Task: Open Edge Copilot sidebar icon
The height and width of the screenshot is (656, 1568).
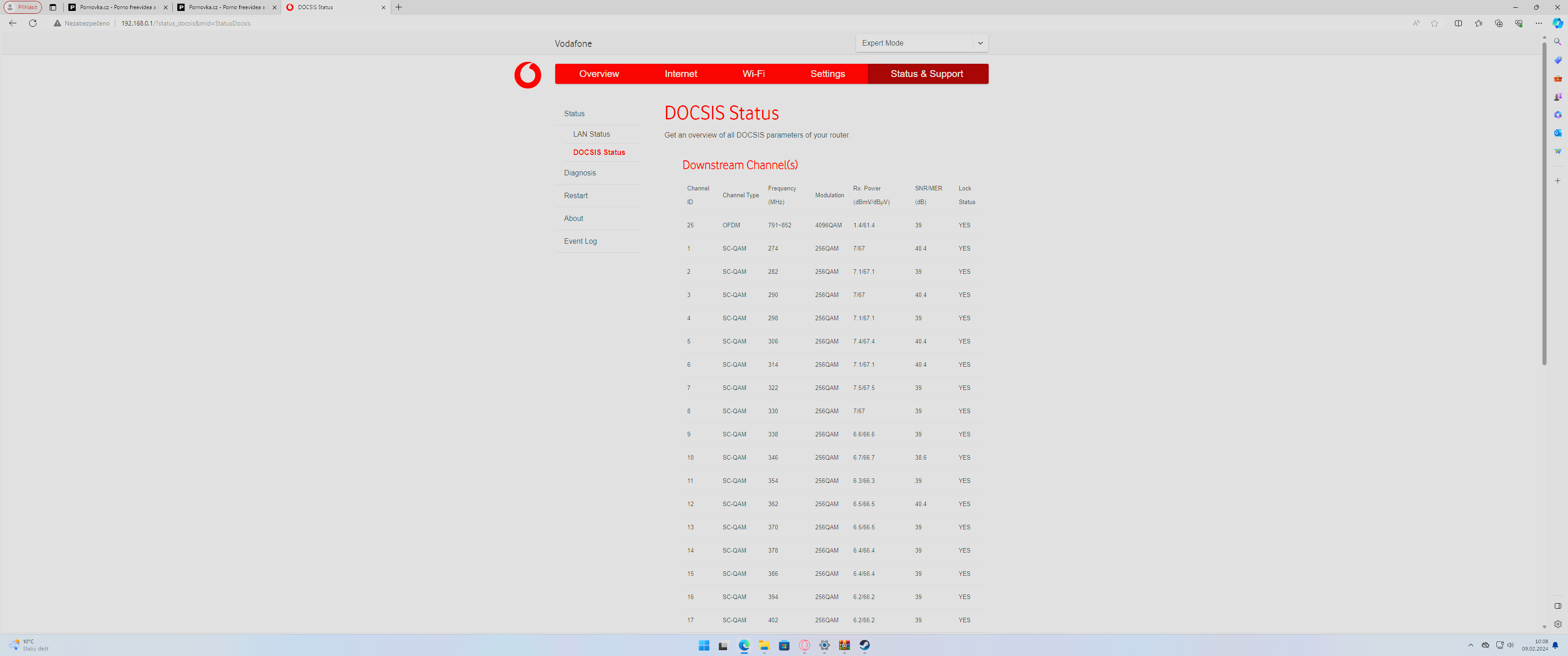Action: [1557, 23]
